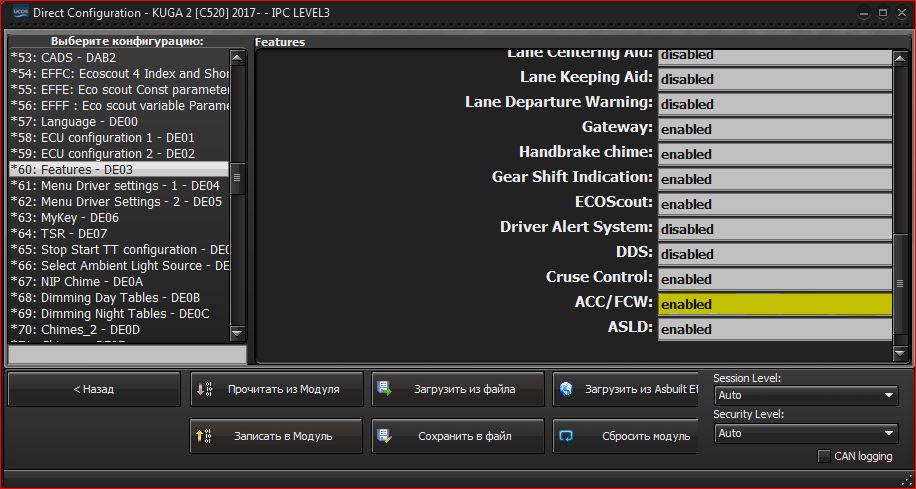Enable the CAN logging checkbox

[x=824, y=457]
